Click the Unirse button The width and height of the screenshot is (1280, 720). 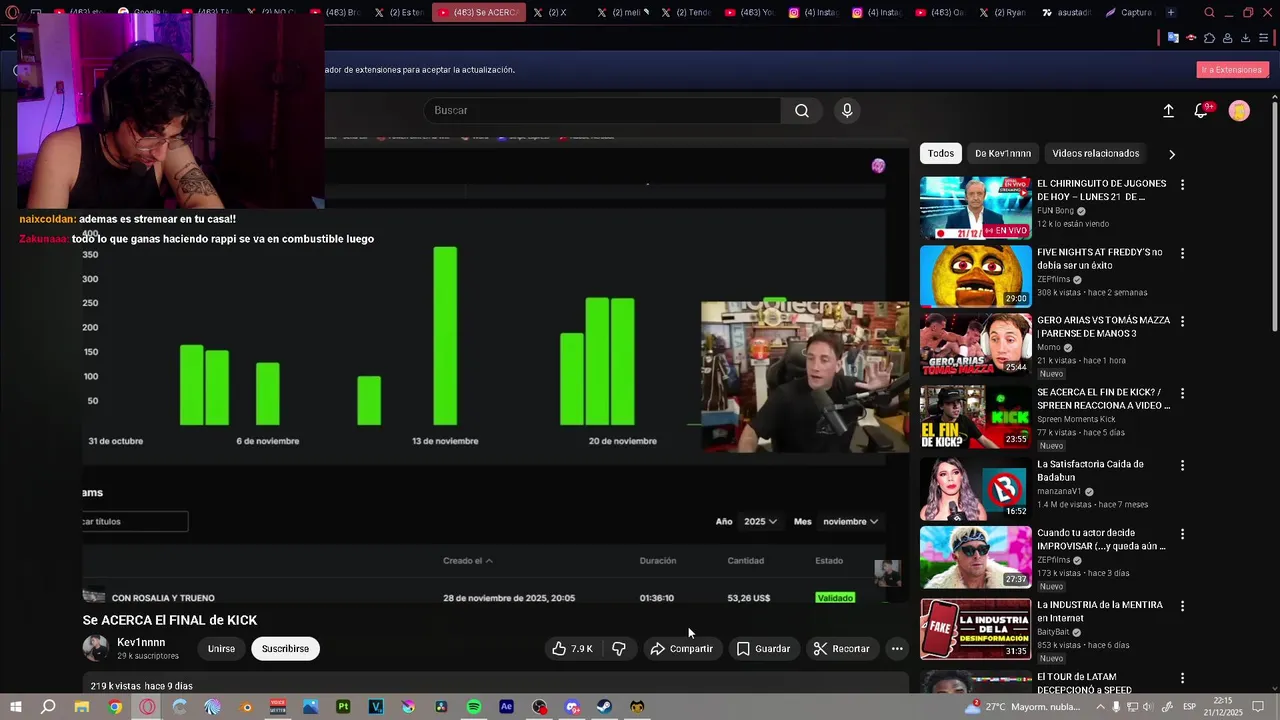click(221, 649)
